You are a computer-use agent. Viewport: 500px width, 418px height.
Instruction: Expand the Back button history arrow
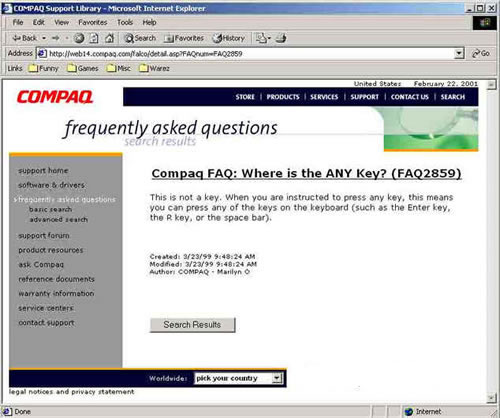[x=44, y=38]
